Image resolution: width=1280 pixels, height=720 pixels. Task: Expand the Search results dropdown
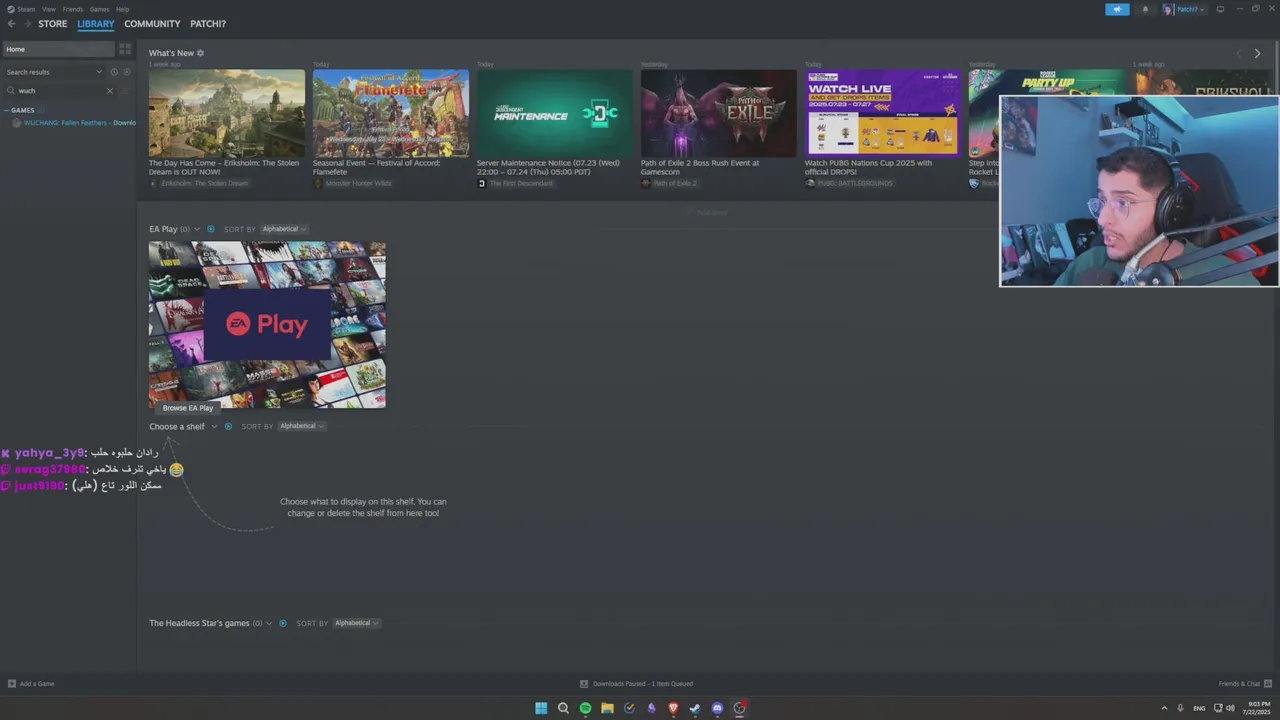coord(98,72)
